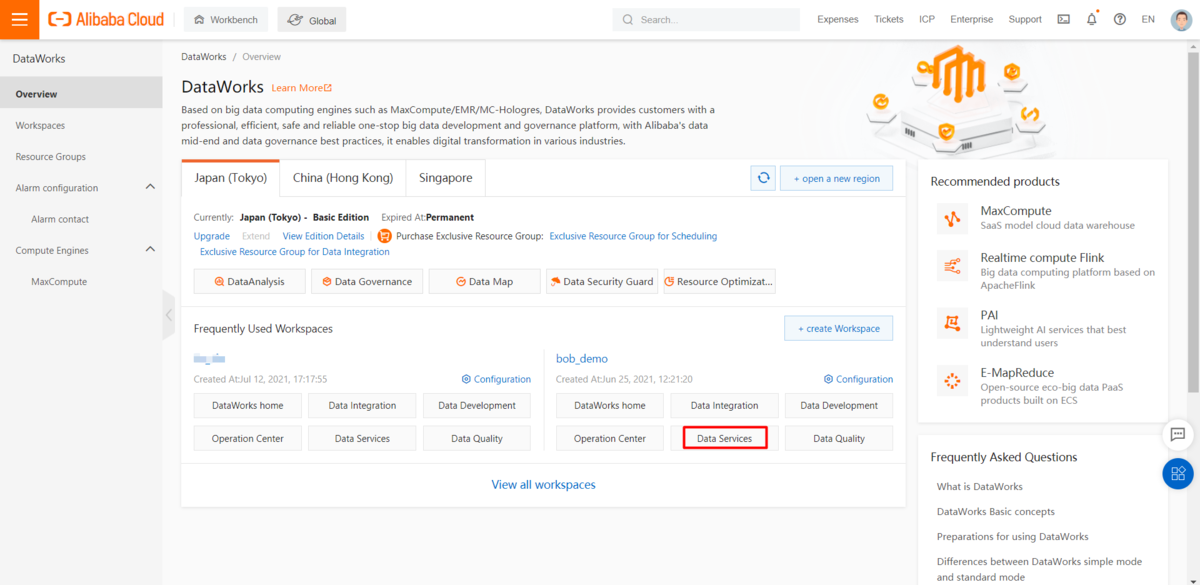
Task: Open Exclusive Resource Group for Data Integration
Action: (295, 252)
